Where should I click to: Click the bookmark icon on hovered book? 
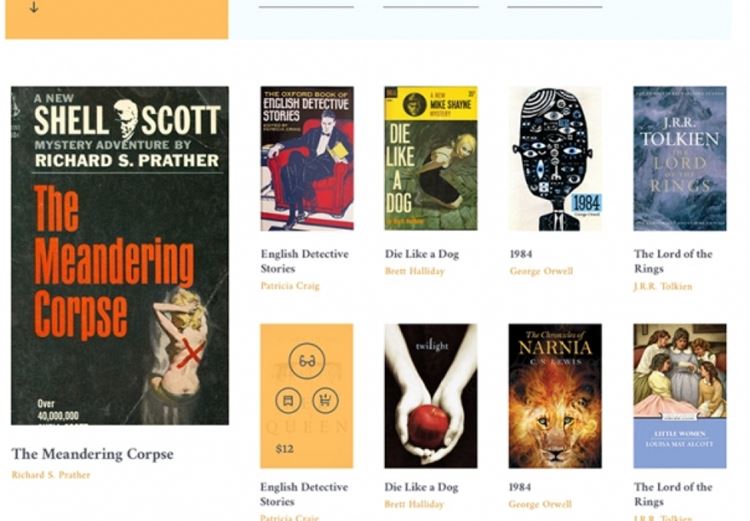tap(288, 400)
